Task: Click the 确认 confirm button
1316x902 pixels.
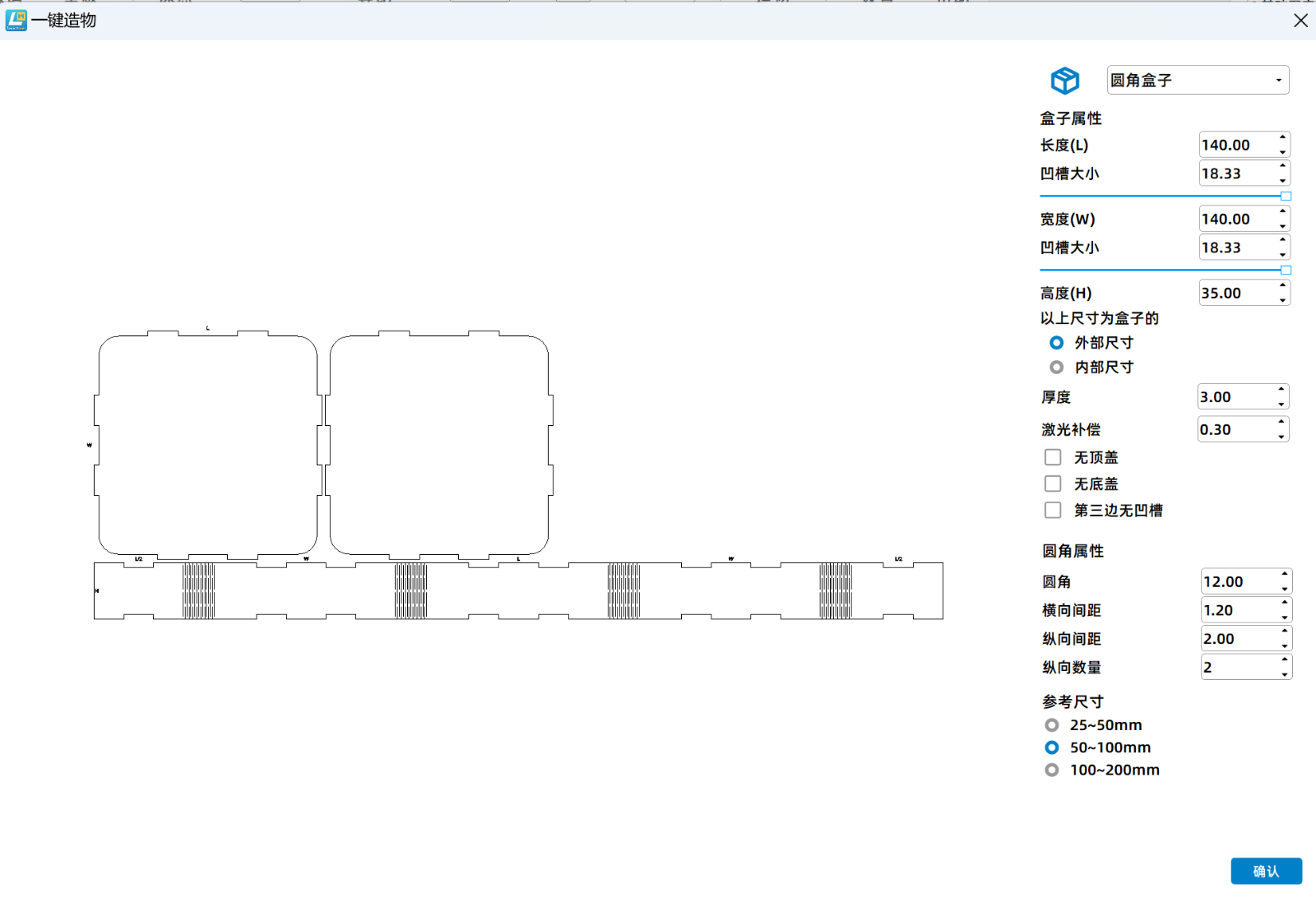Action: point(1265,872)
